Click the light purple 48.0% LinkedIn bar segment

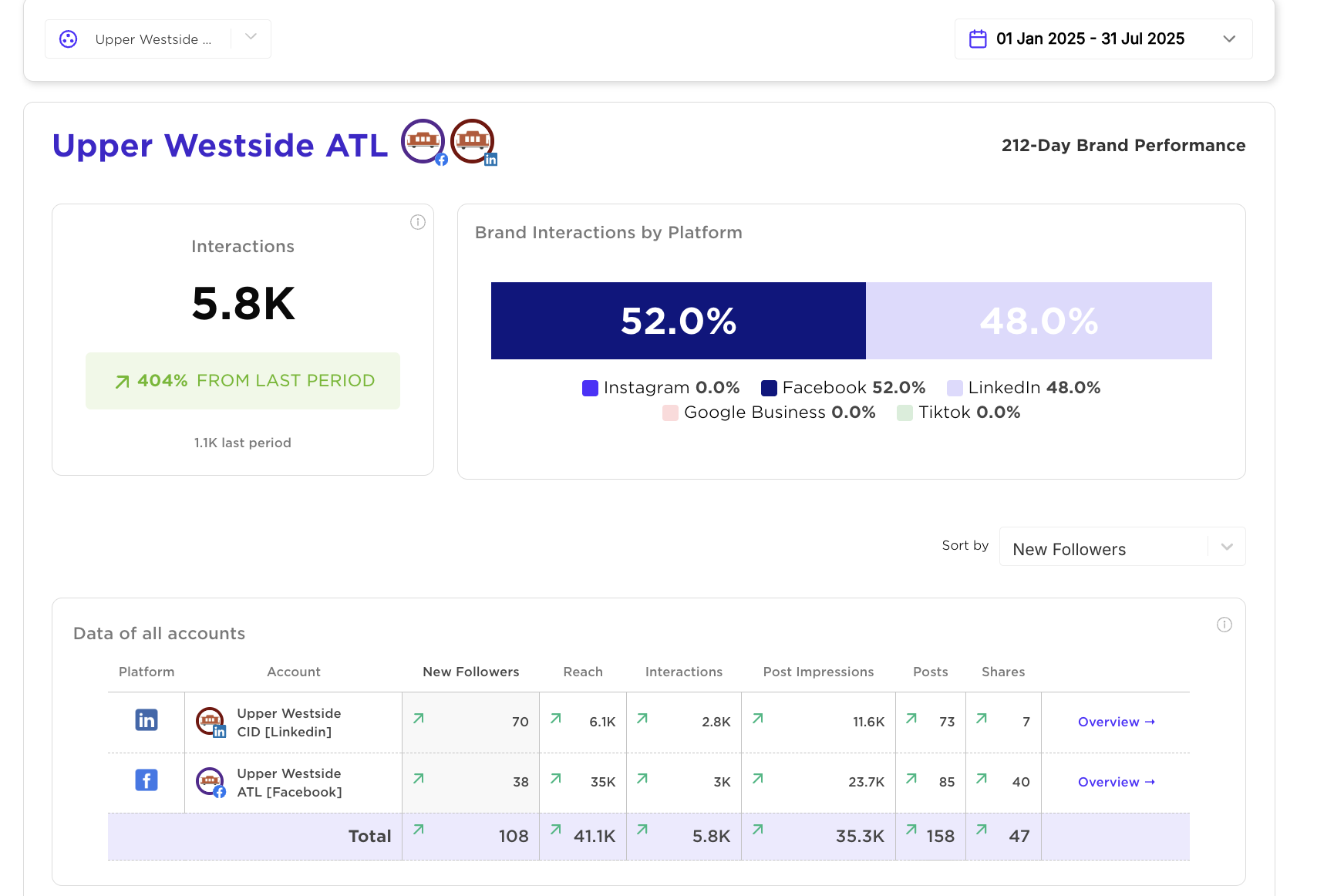point(1039,321)
